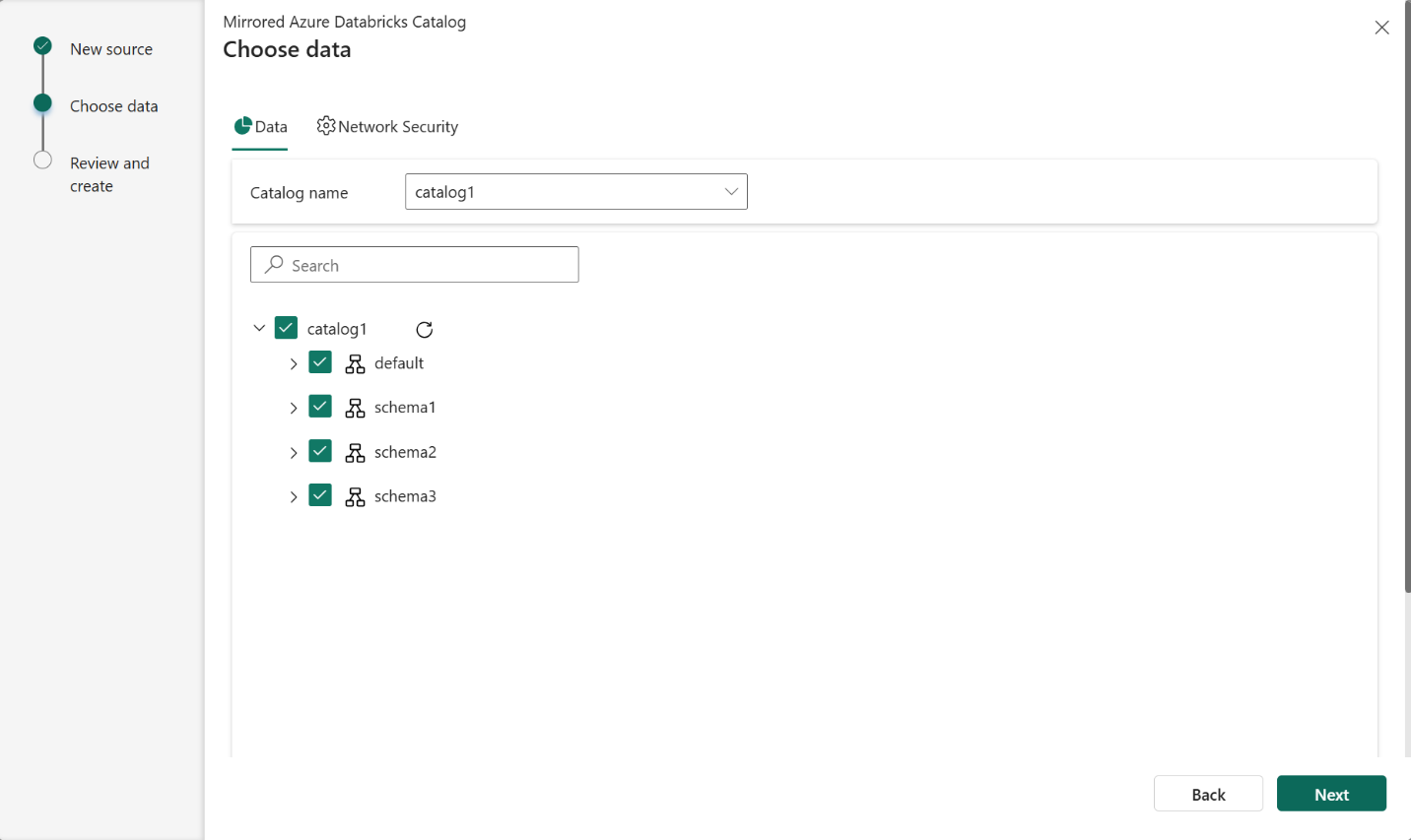
Task: Uncheck the default schema checkbox
Action: tap(320, 362)
